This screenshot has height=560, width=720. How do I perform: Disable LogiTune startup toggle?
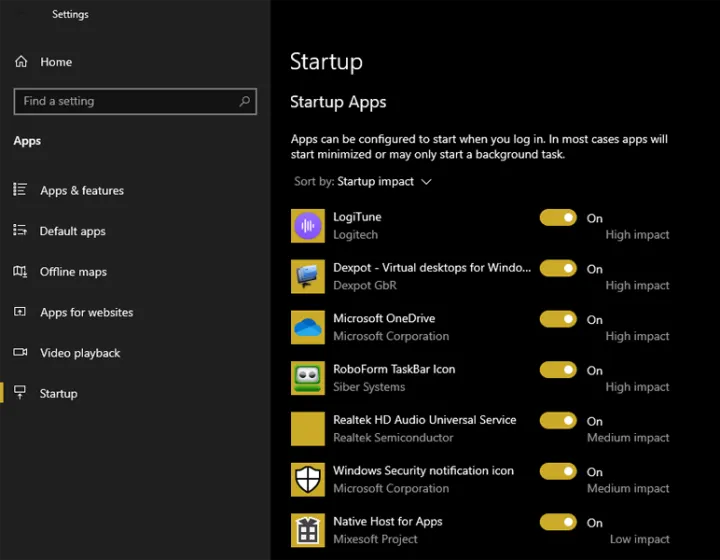[558, 217]
